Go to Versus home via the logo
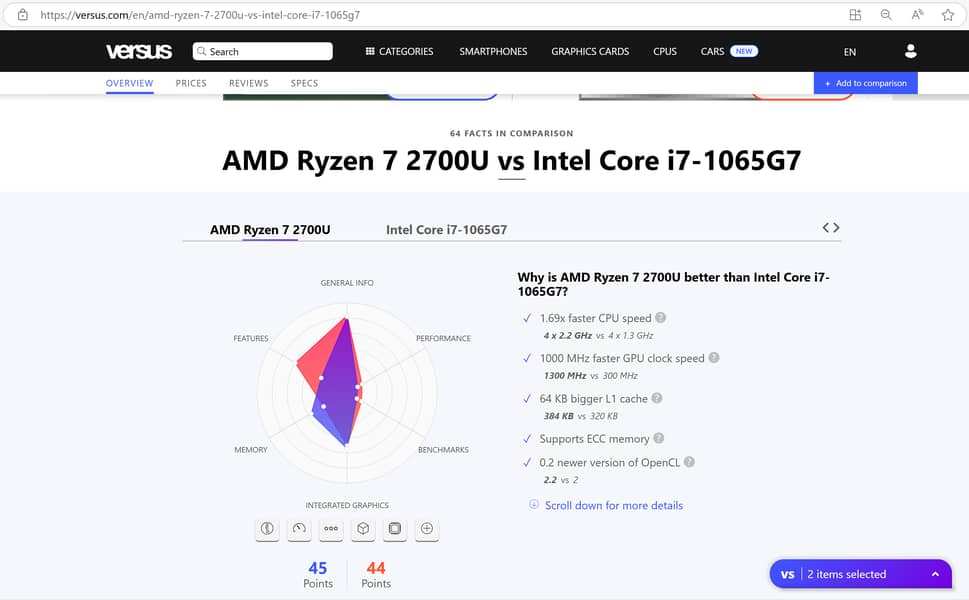 click(x=139, y=51)
